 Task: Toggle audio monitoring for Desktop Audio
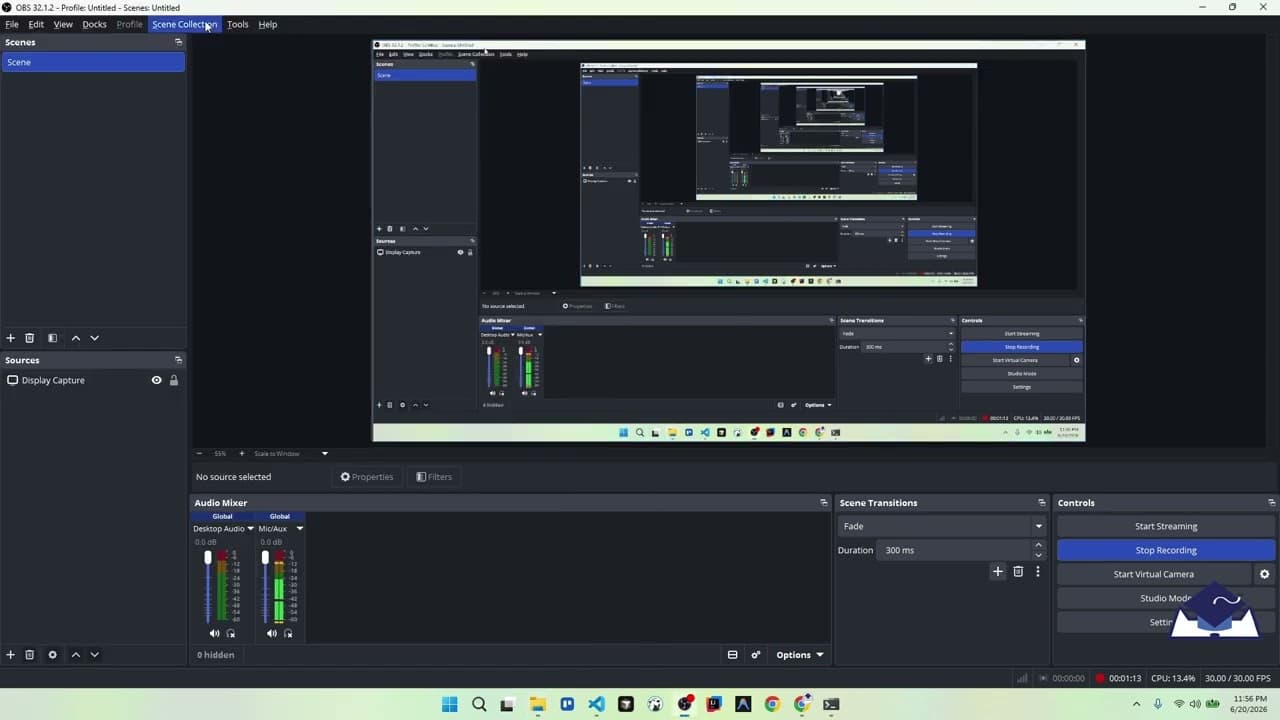(231, 633)
